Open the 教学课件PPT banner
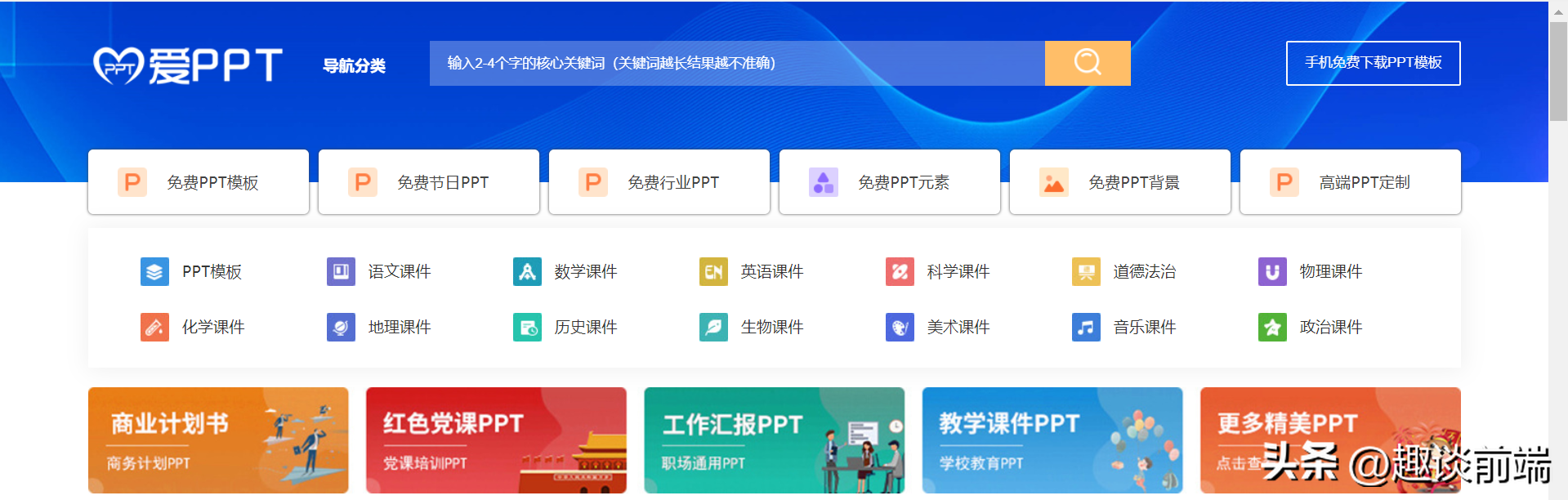The image size is (1568, 500). (x=1052, y=440)
